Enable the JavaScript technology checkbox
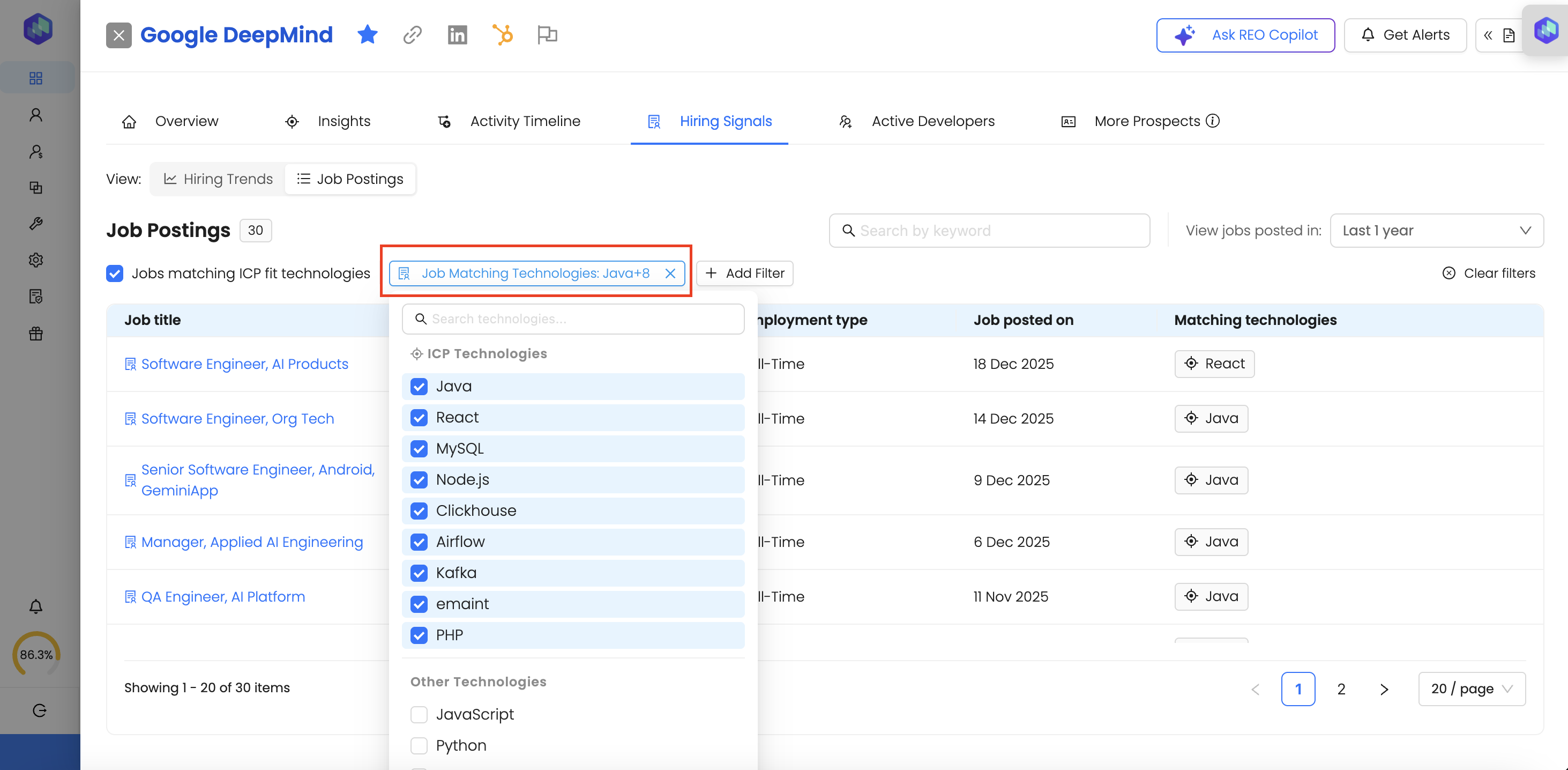The image size is (1568, 770). click(419, 715)
